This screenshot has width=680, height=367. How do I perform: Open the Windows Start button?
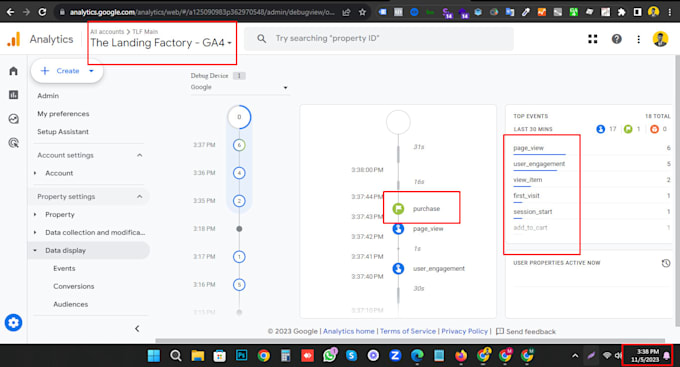click(x=154, y=356)
